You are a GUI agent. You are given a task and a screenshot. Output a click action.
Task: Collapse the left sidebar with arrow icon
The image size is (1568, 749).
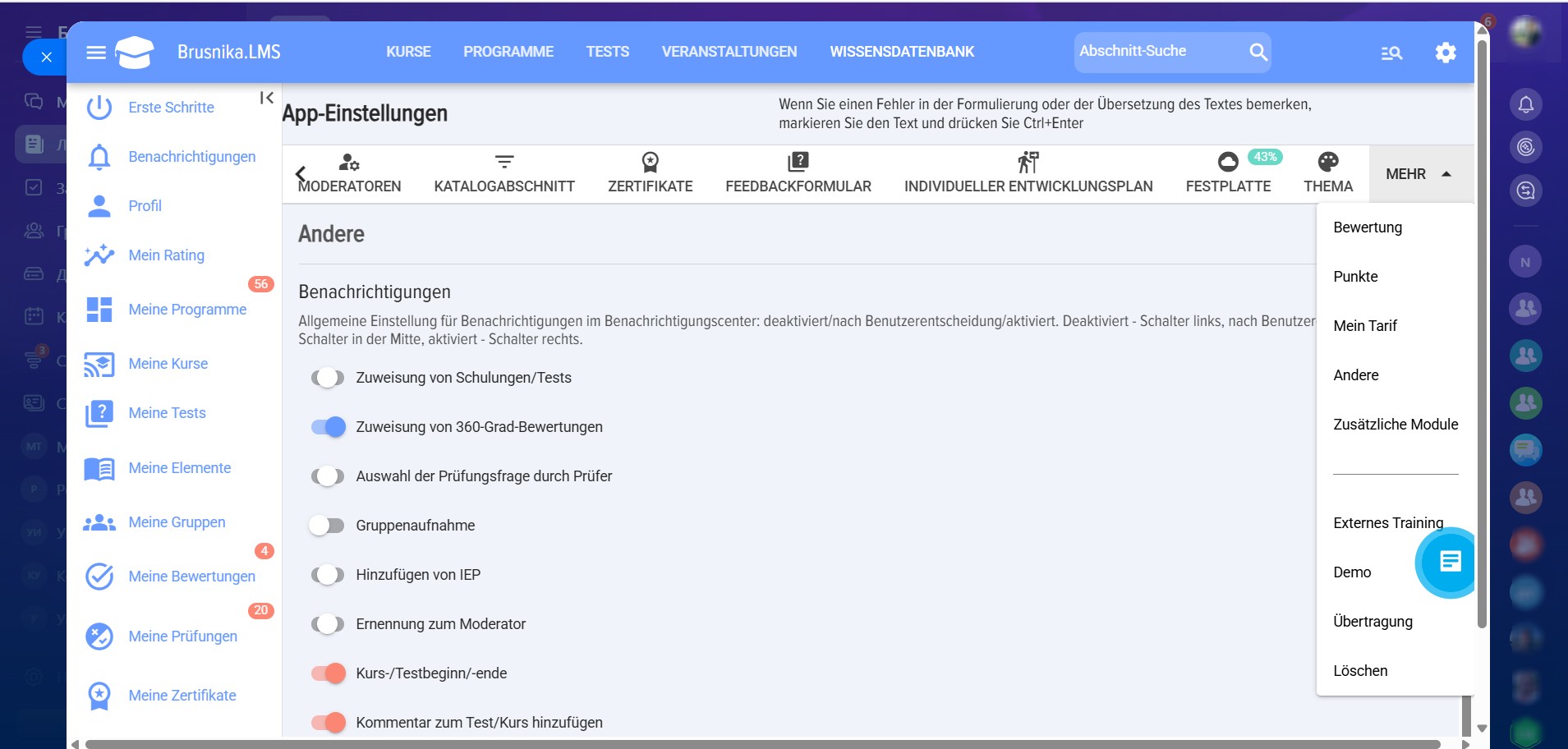[266, 98]
